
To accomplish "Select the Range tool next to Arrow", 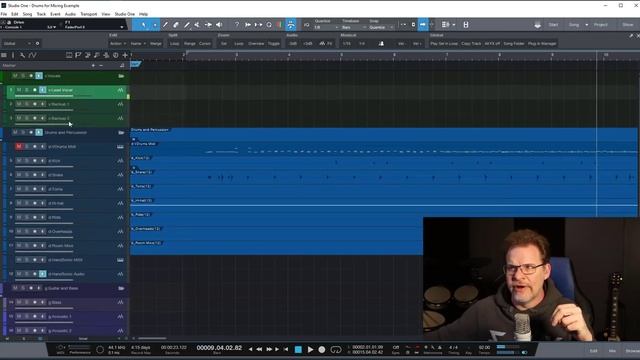I will 155,25.
